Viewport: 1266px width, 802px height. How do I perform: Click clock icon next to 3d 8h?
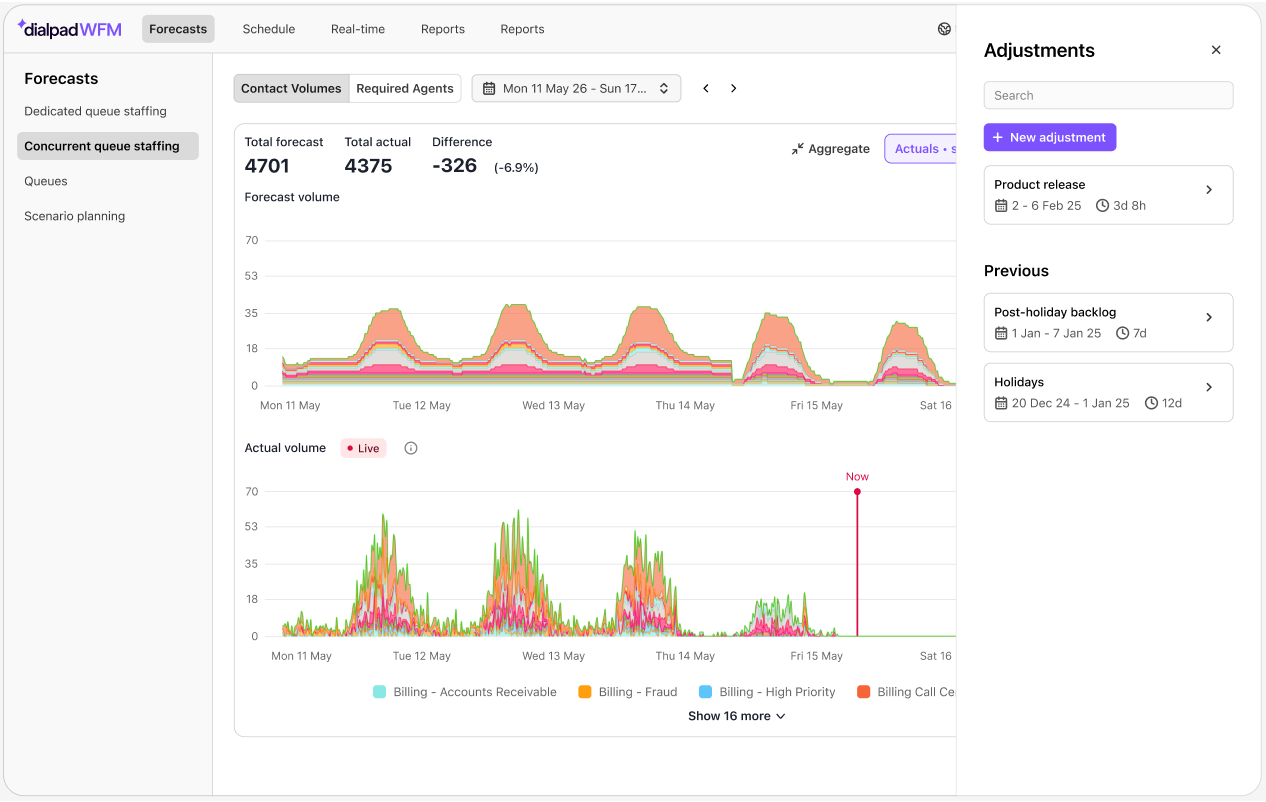(1103, 206)
